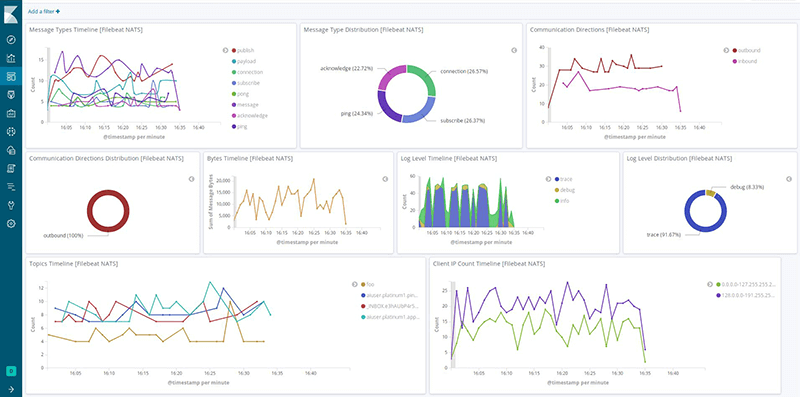Toggle legend on Topics Timeline panel
800x397 pixels.
[x=355, y=284]
